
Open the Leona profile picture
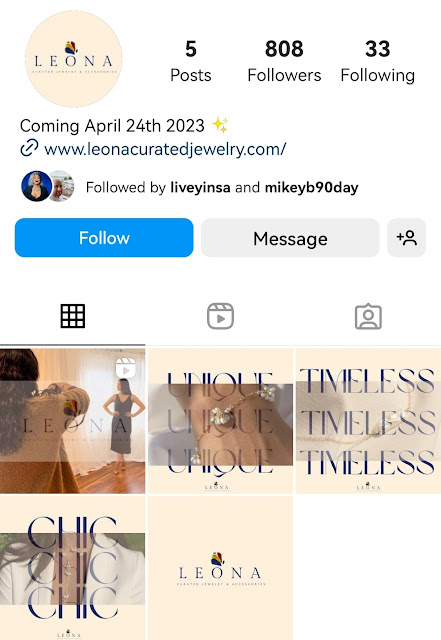click(74, 59)
